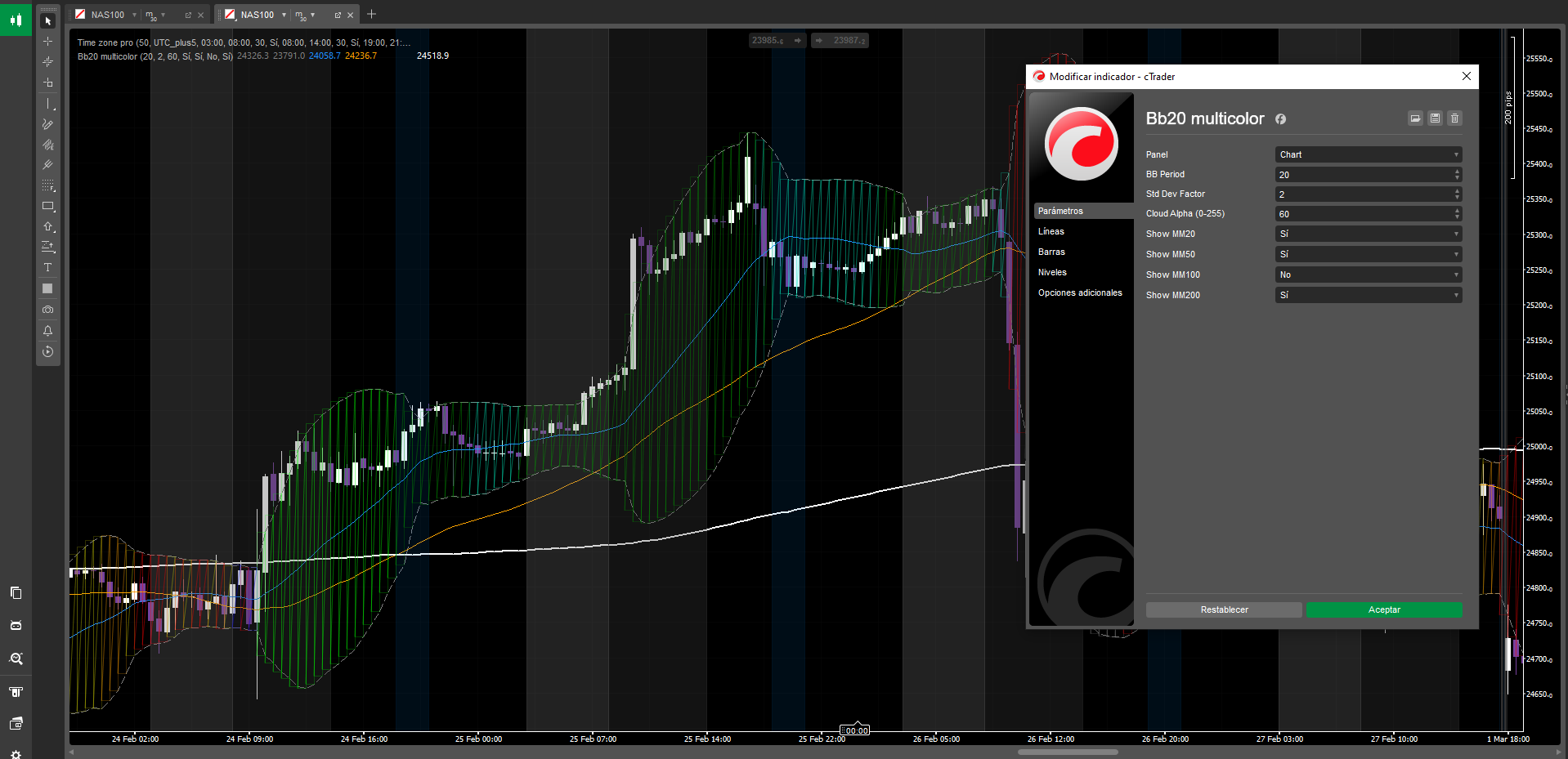The height and width of the screenshot is (759, 1568).
Task: Select the Text tool
Action: click(47, 267)
